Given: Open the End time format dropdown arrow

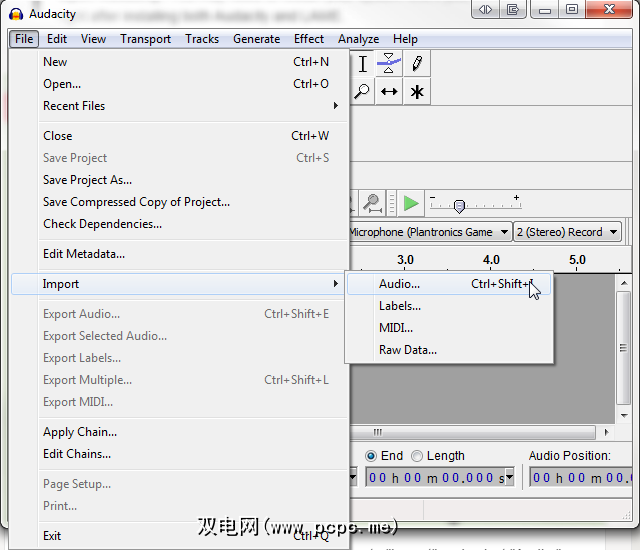Looking at the screenshot, I should pyautogui.click(x=509, y=477).
